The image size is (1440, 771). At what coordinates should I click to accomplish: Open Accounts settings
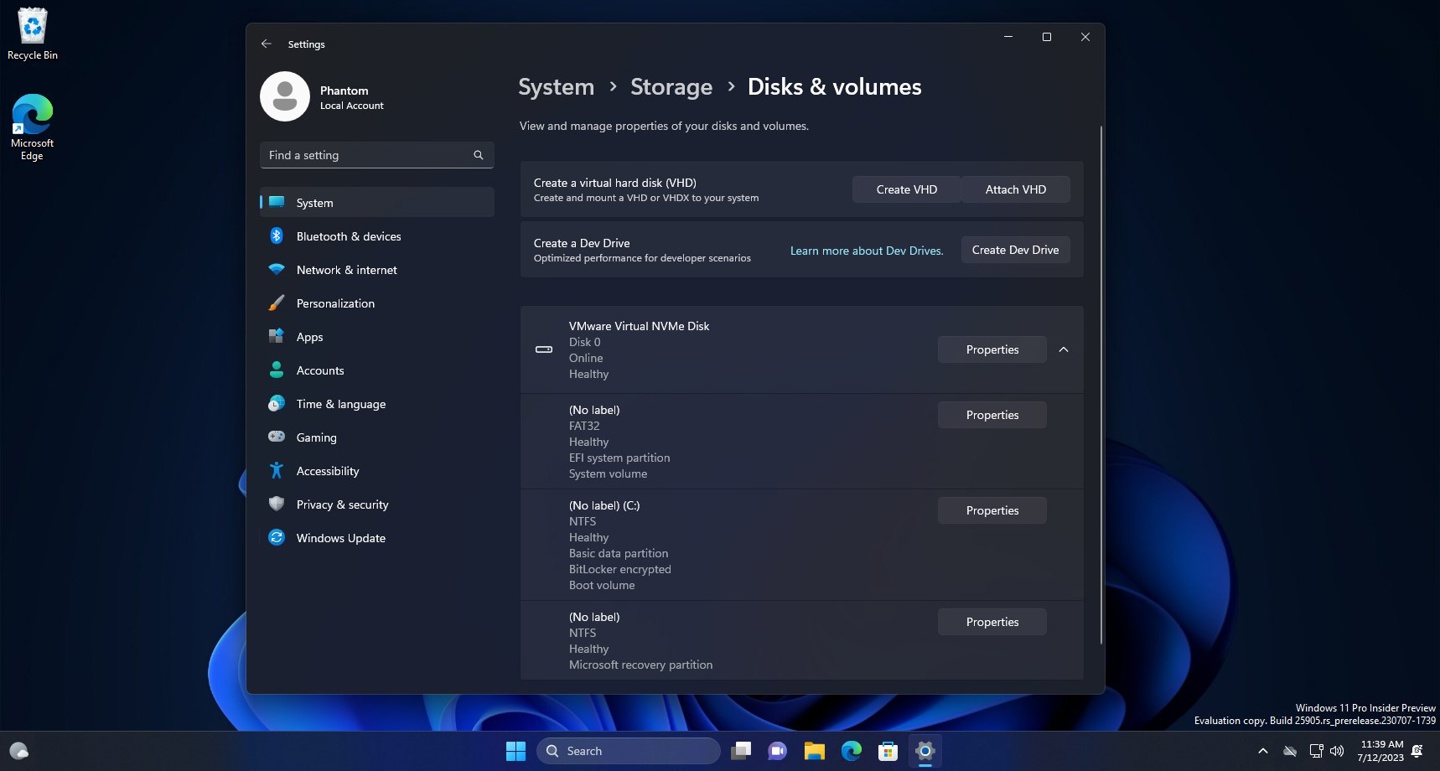tap(320, 370)
